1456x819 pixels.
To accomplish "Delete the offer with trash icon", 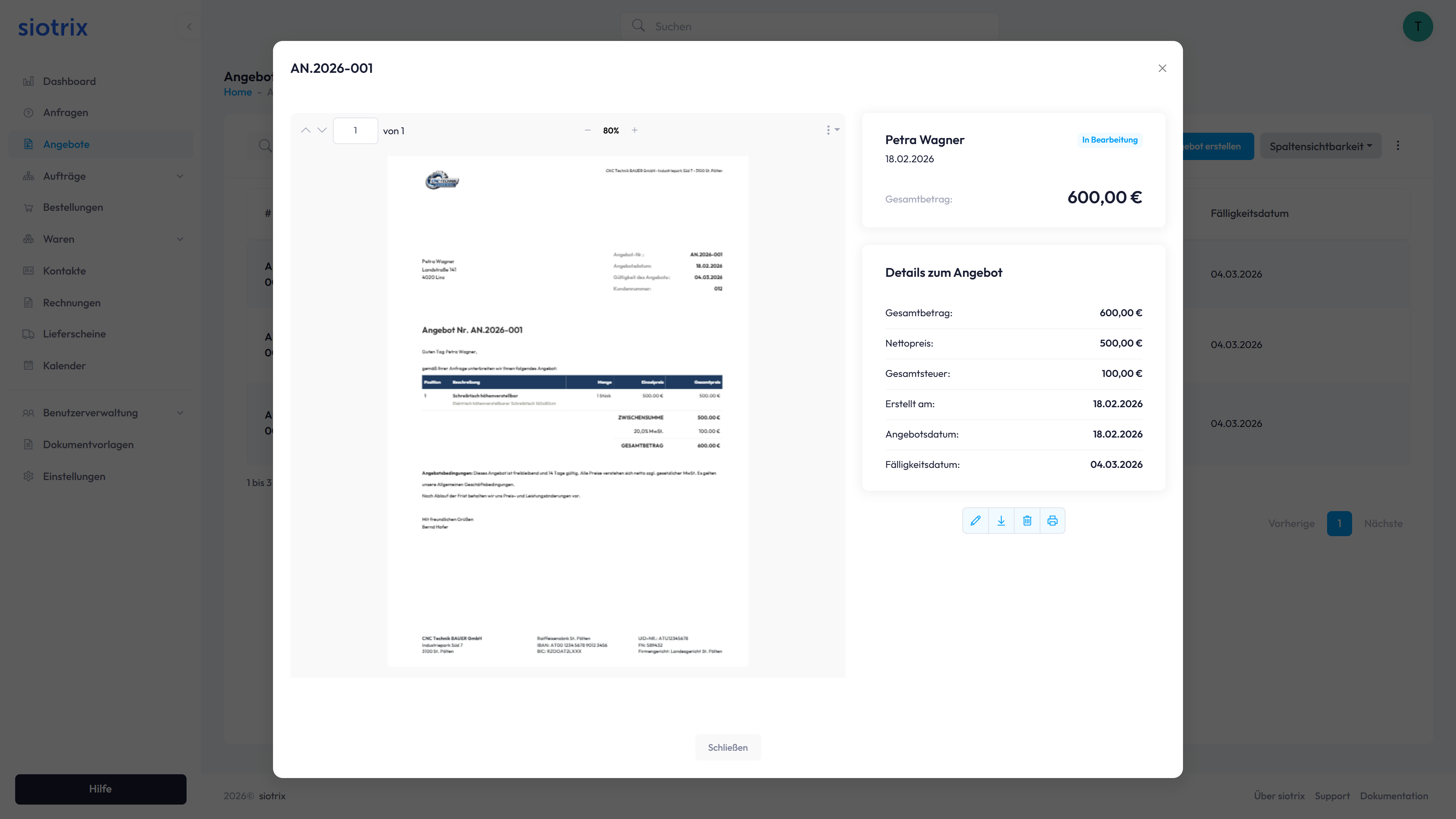I will [x=1027, y=521].
